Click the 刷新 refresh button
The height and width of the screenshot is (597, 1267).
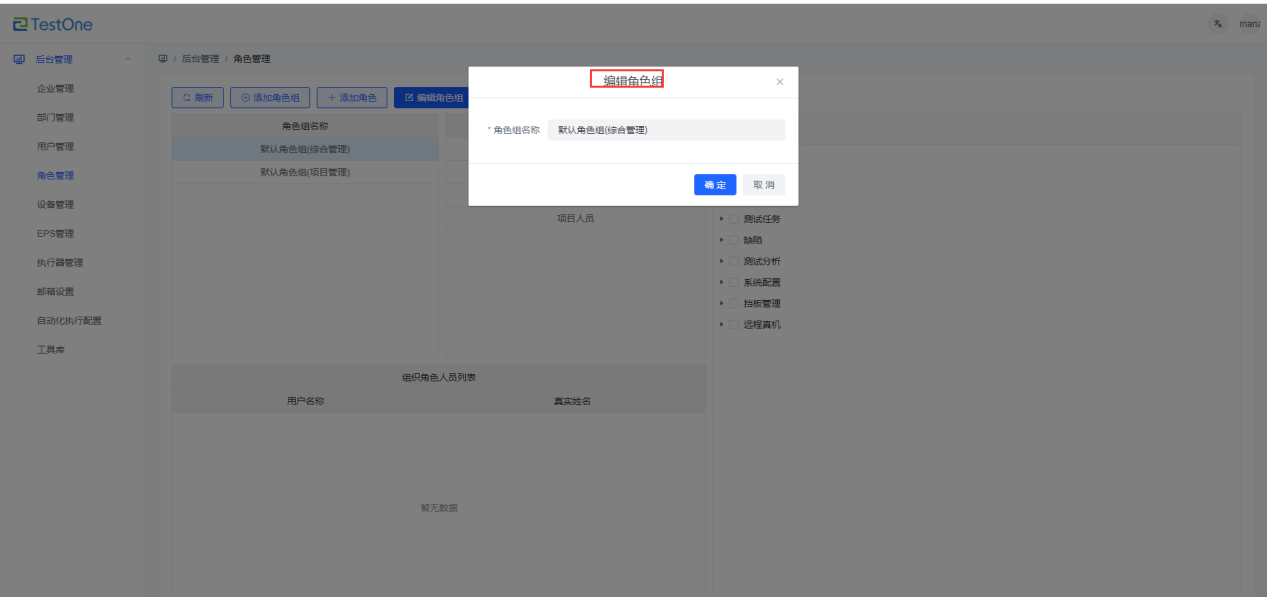coord(197,98)
